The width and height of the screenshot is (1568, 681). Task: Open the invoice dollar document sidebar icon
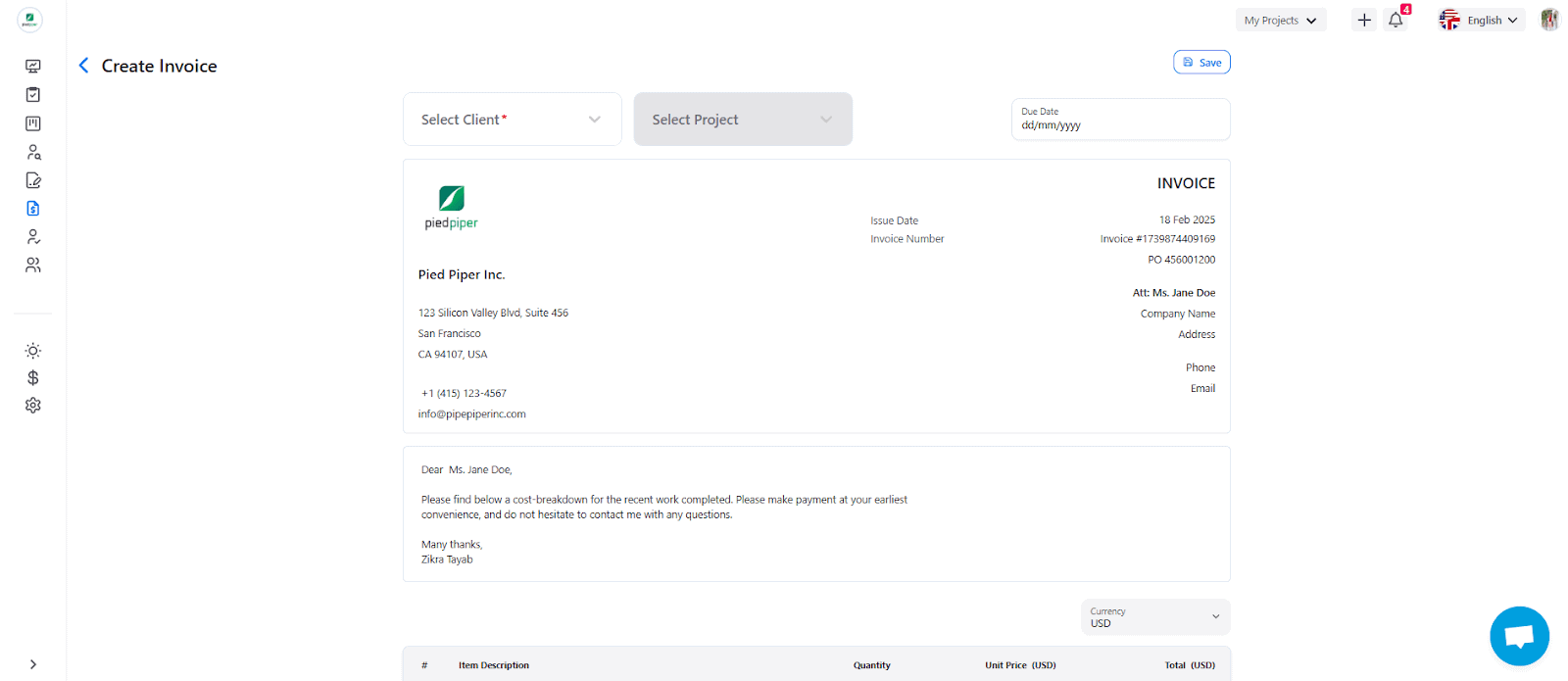tap(33, 209)
